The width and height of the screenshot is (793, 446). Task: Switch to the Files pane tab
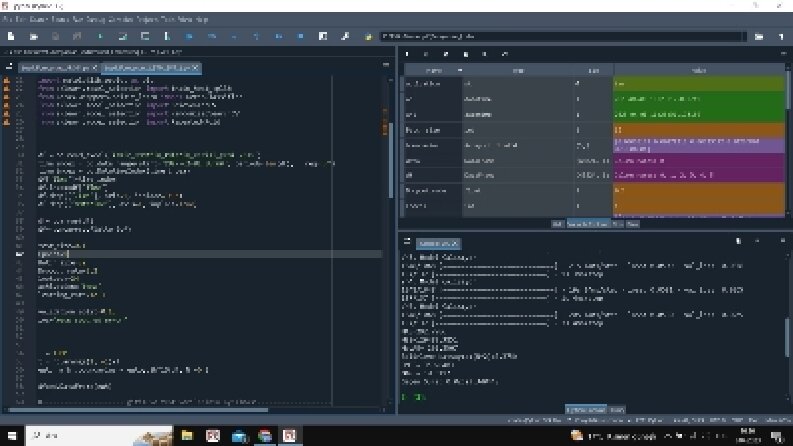pyautogui.click(x=633, y=224)
